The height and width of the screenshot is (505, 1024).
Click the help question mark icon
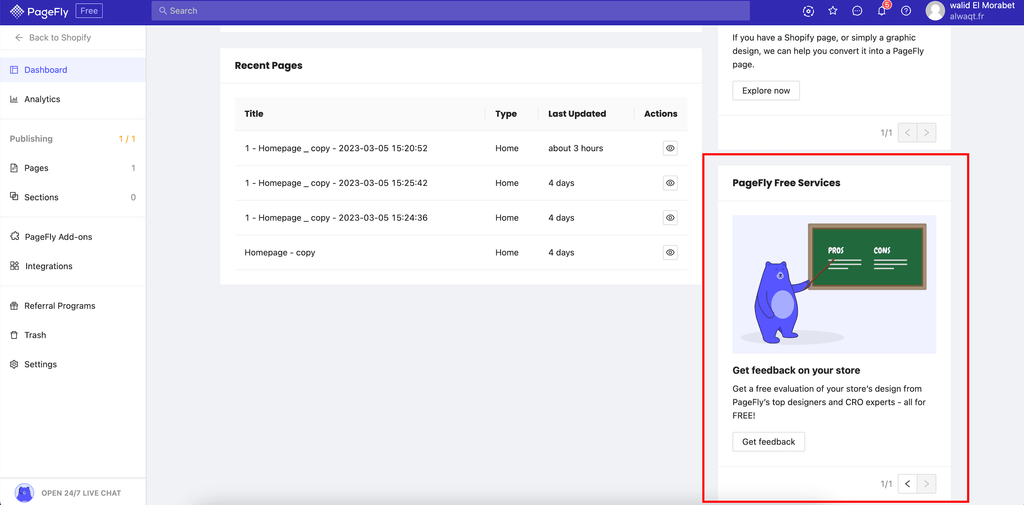point(906,11)
